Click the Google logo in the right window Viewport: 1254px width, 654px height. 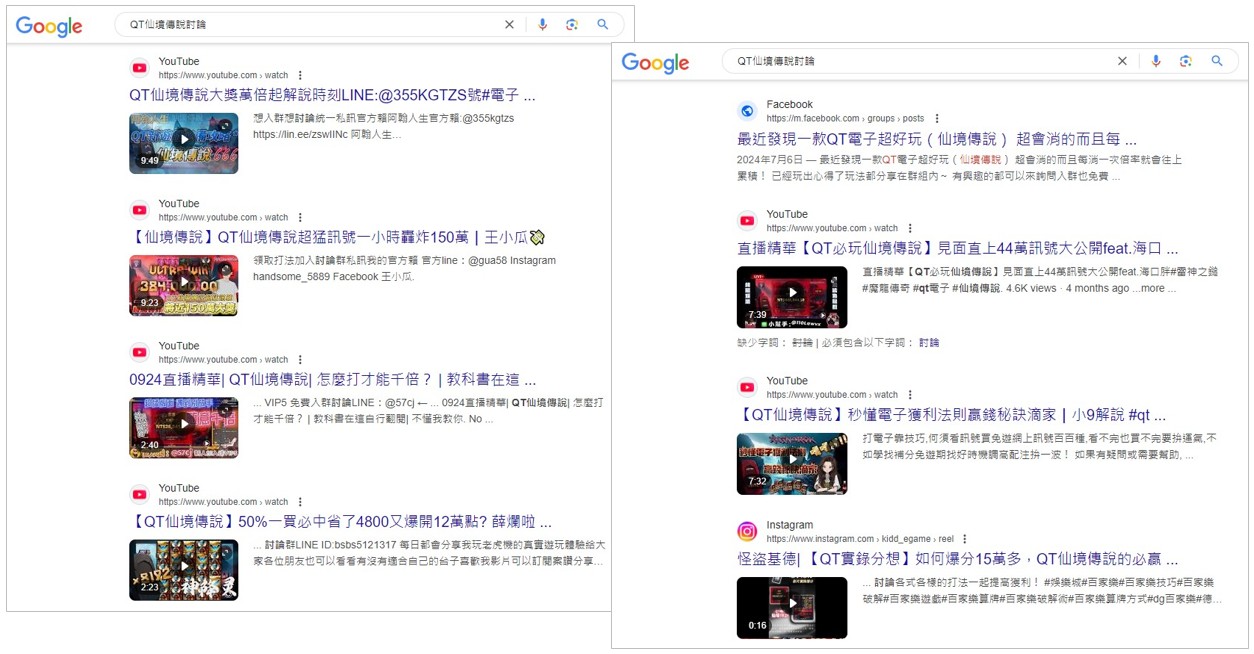coord(656,63)
